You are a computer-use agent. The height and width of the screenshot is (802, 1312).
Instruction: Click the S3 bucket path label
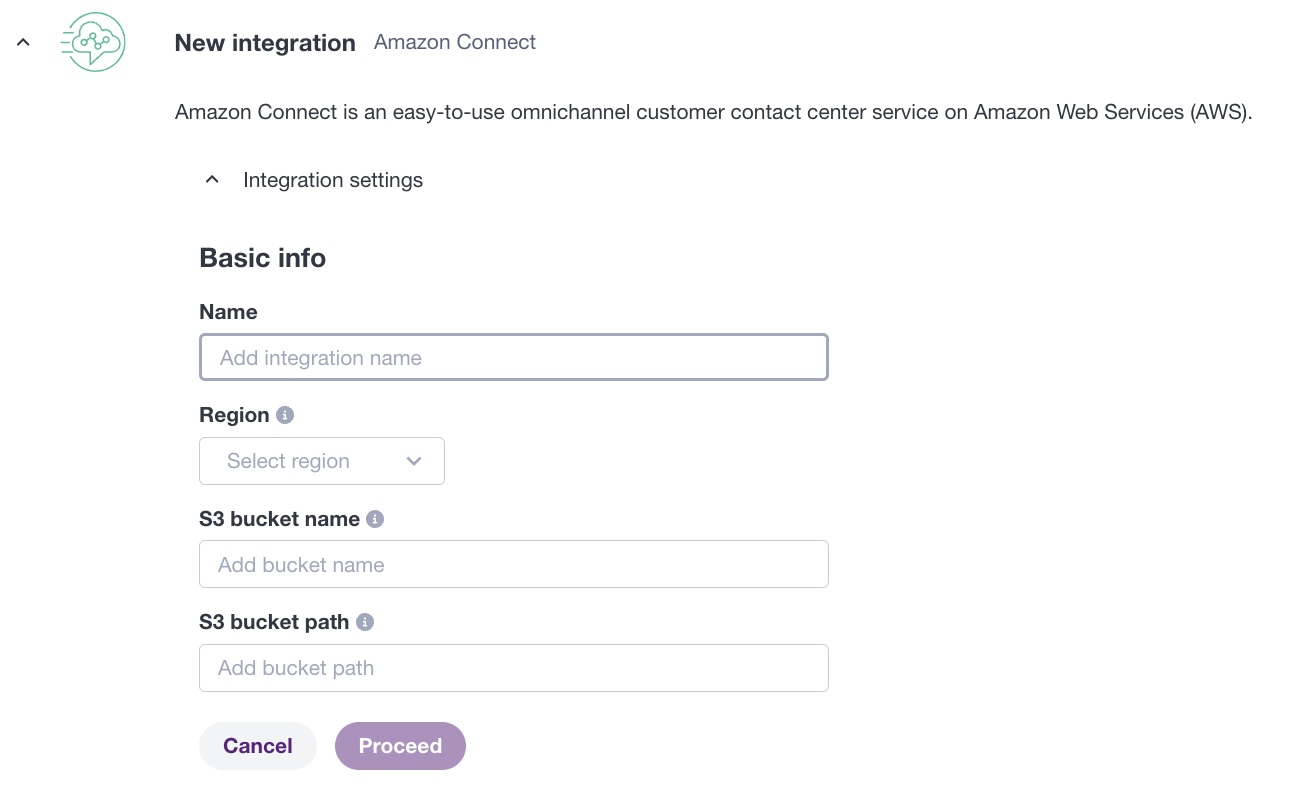tap(275, 622)
